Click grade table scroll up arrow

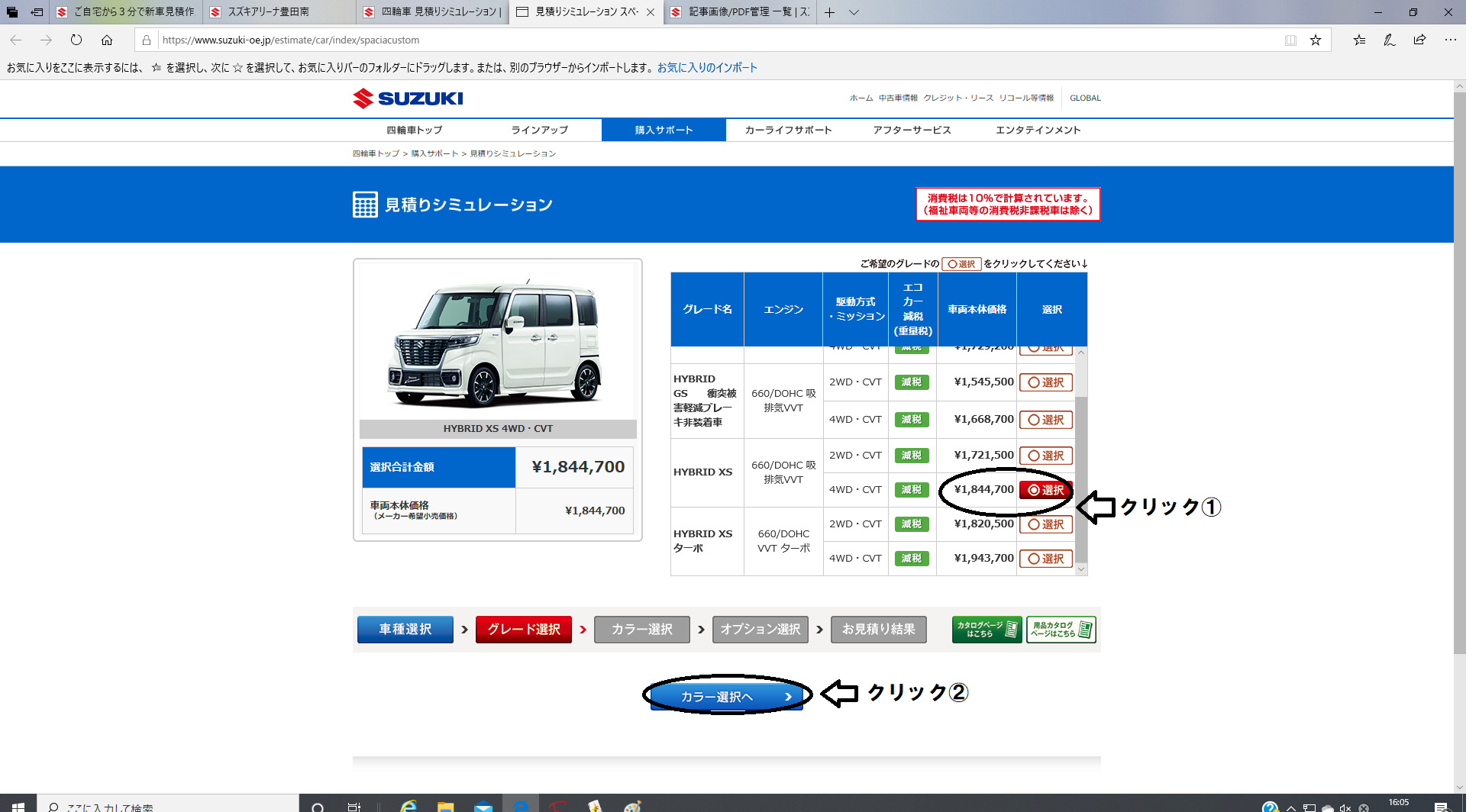pos(1081,353)
